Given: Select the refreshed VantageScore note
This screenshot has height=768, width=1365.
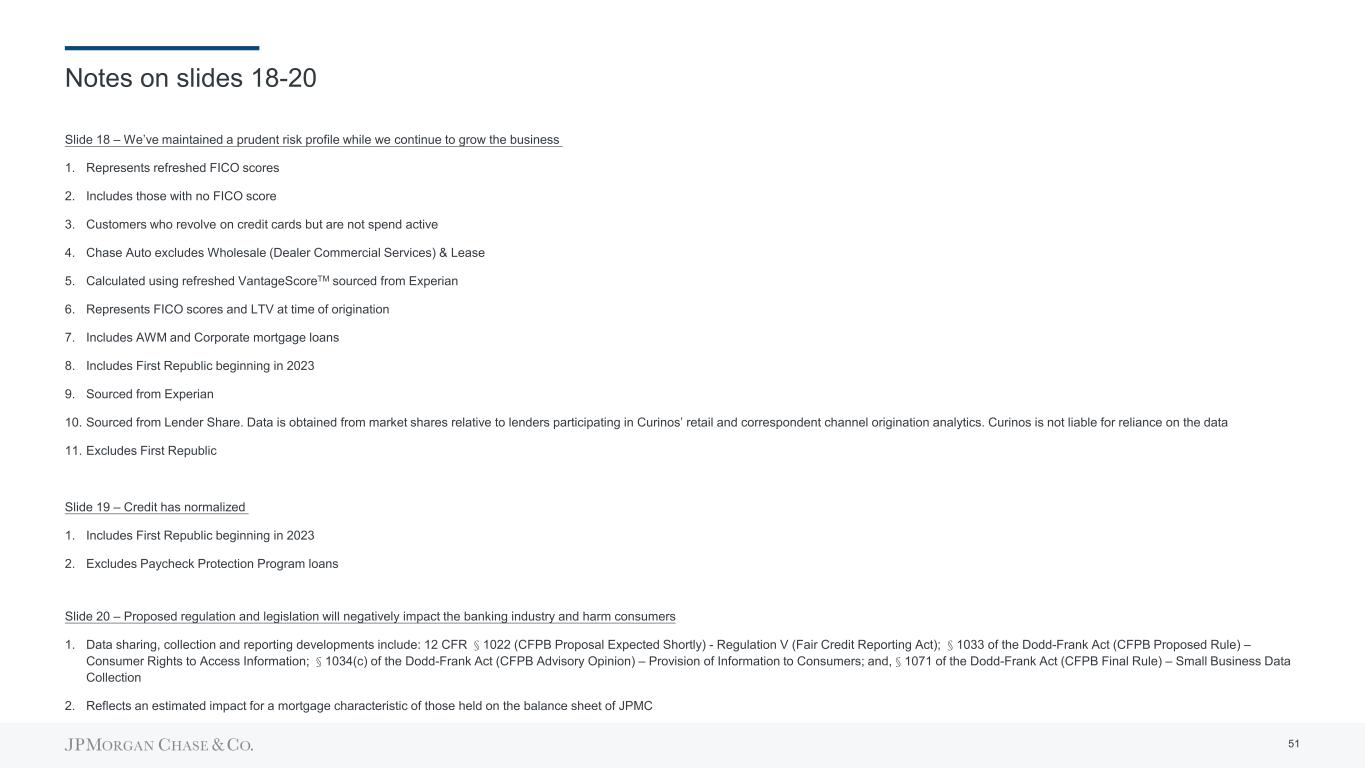Looking at the screenshot, I should [271, 281].
